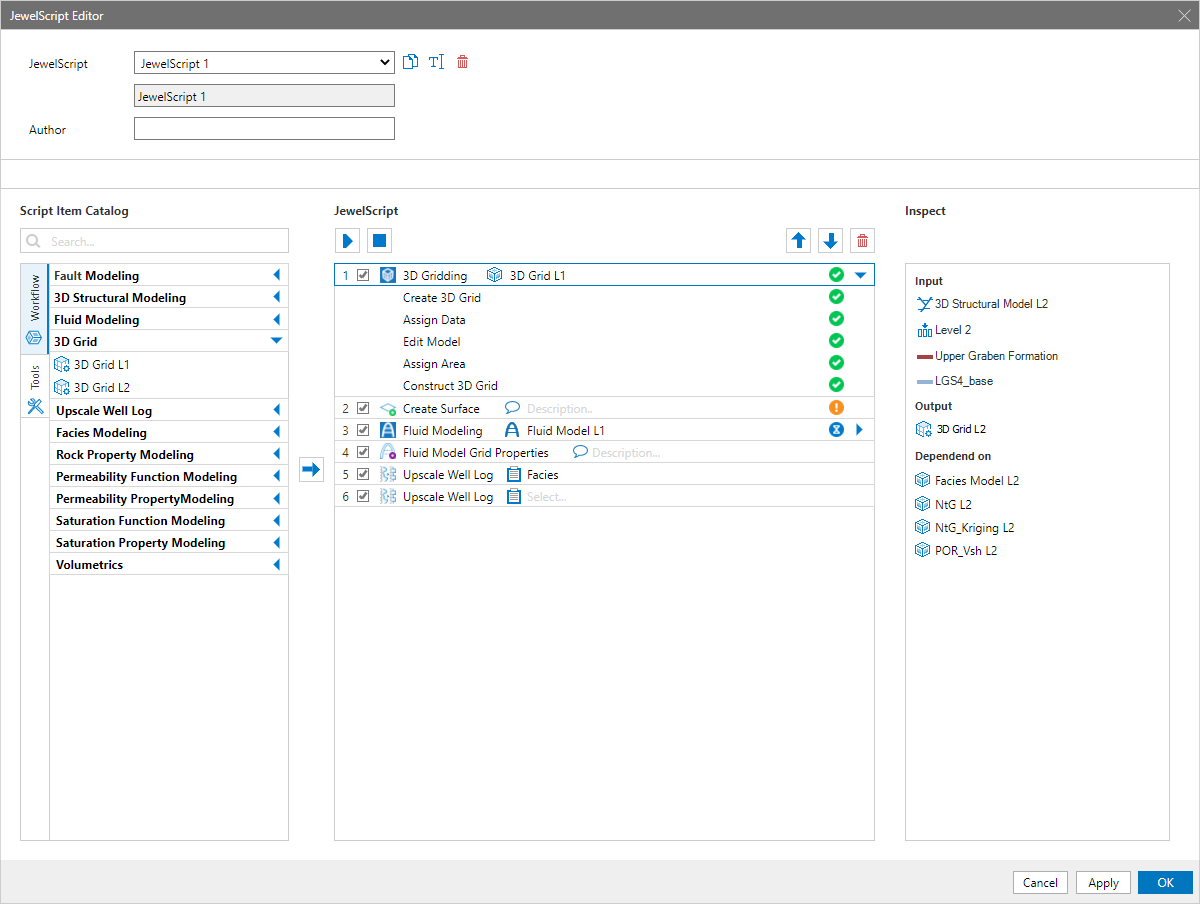Viewport: 1200px width, 904px height.
Task: Click the 3D Grid L1 cube icon in script
Action: pyautogui.click(x=494, y=275)
